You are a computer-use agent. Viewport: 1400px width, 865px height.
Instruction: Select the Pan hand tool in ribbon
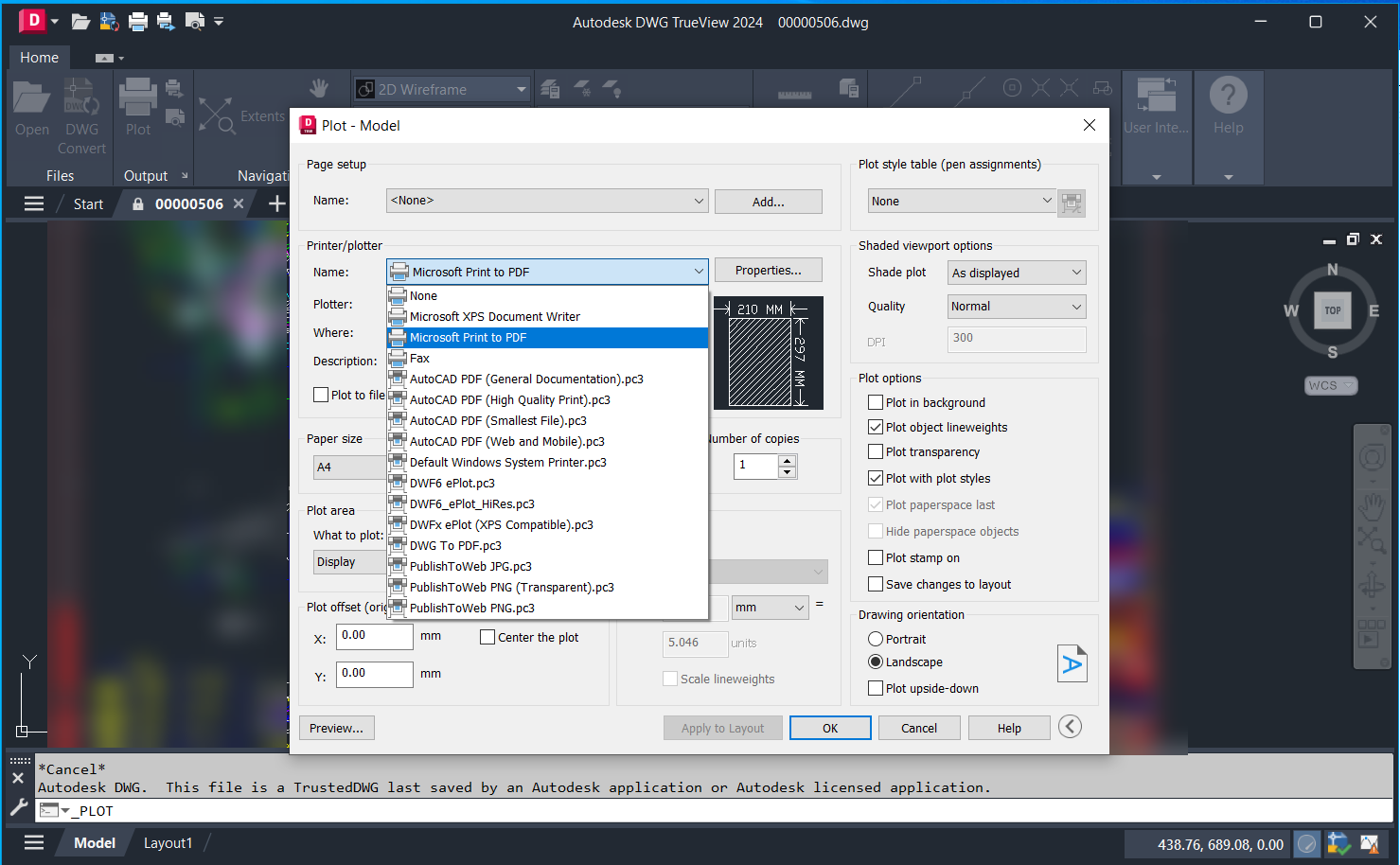click(319, 88)
